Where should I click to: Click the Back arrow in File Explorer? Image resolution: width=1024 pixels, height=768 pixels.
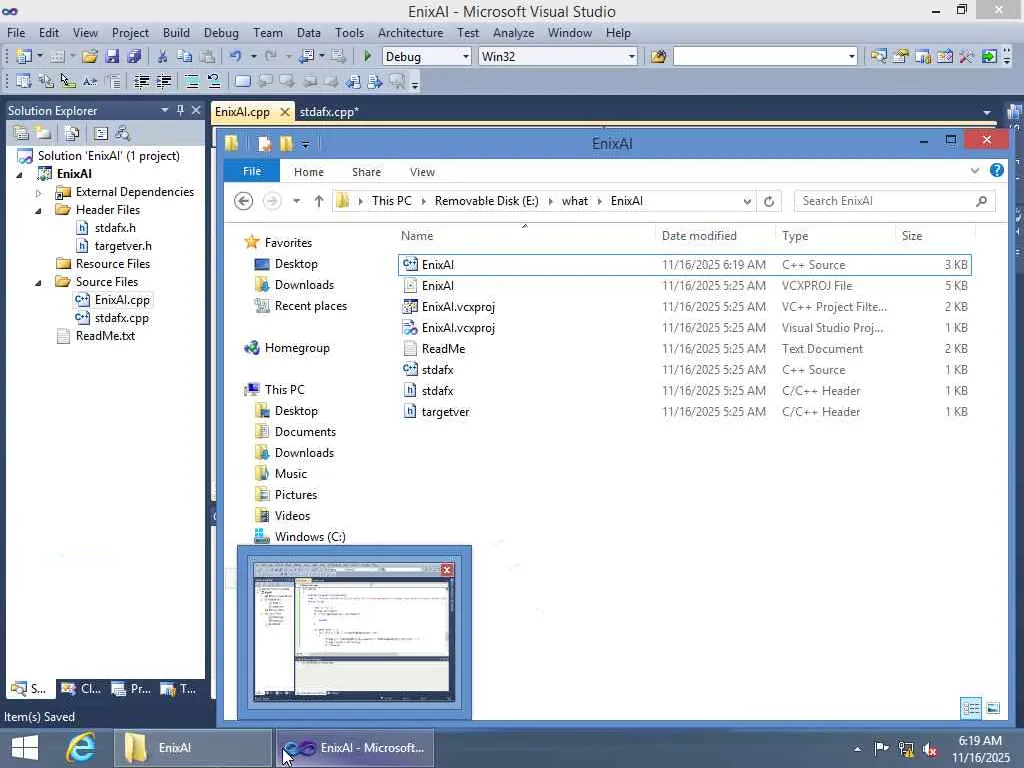[x=244, y=201]
